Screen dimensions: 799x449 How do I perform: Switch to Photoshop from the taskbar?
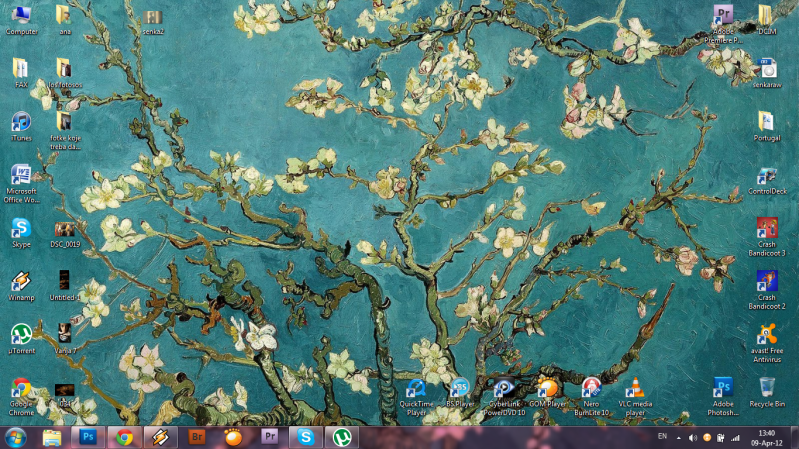pyautogui.click(x=88, y=437)
